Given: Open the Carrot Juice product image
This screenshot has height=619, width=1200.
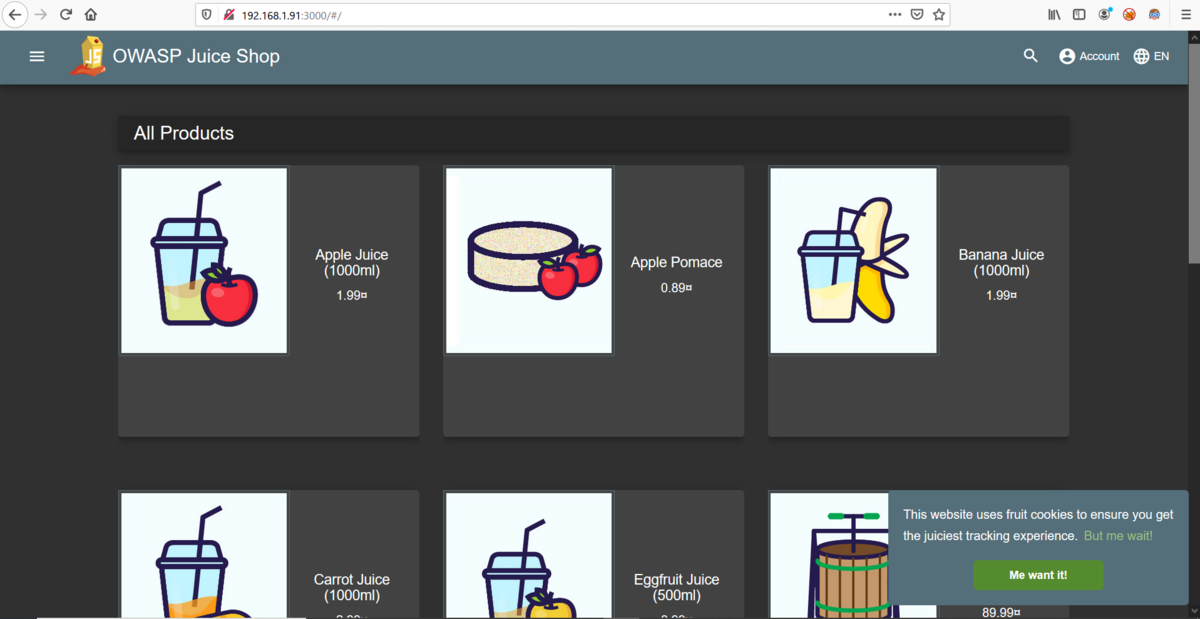Looking at the screenshot, I should (204, 555).
